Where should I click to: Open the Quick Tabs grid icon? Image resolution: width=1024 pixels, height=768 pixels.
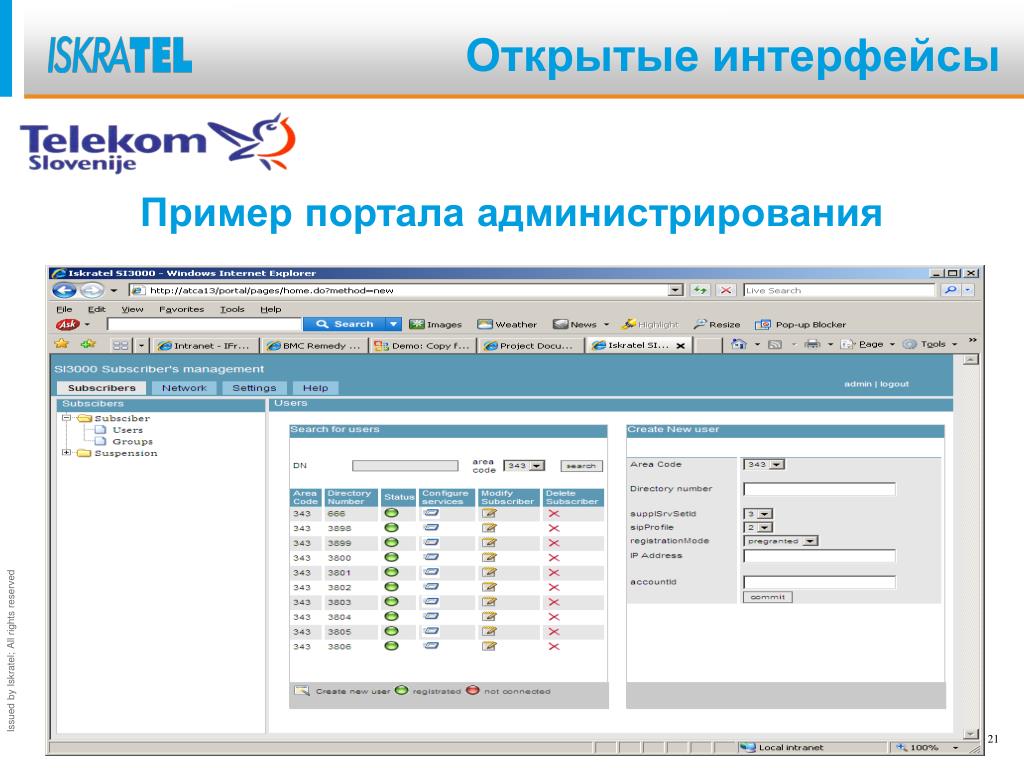[121, 345]
